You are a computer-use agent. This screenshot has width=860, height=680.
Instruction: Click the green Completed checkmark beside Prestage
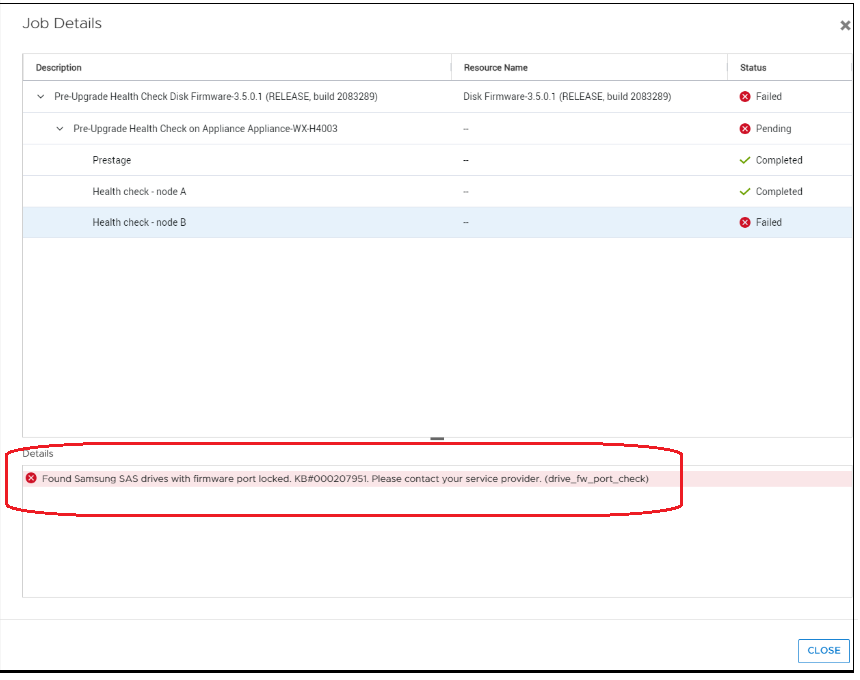743,160
